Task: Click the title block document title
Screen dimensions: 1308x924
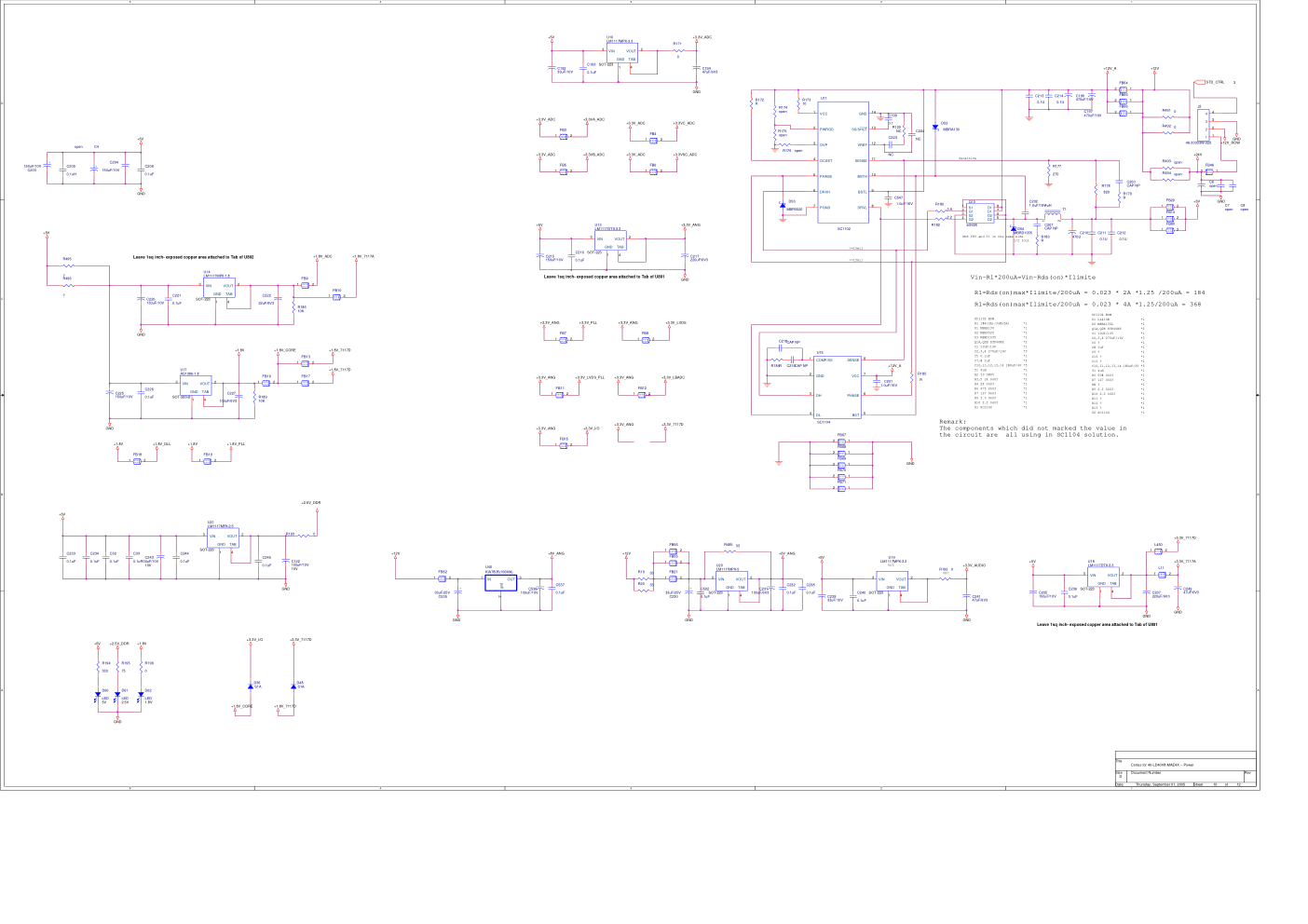Action: (x=1162, y=765)
